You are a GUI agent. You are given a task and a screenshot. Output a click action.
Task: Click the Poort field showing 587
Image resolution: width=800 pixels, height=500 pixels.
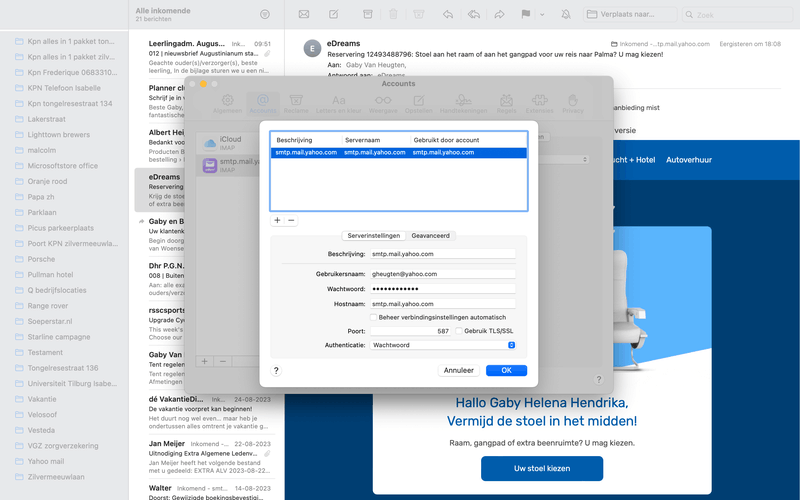[410, 331]
